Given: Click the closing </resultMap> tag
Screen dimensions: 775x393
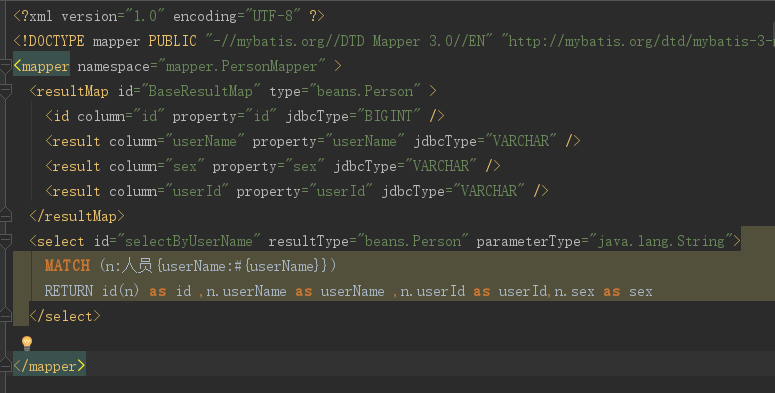Looking at the screenshot, I should 77,216.
